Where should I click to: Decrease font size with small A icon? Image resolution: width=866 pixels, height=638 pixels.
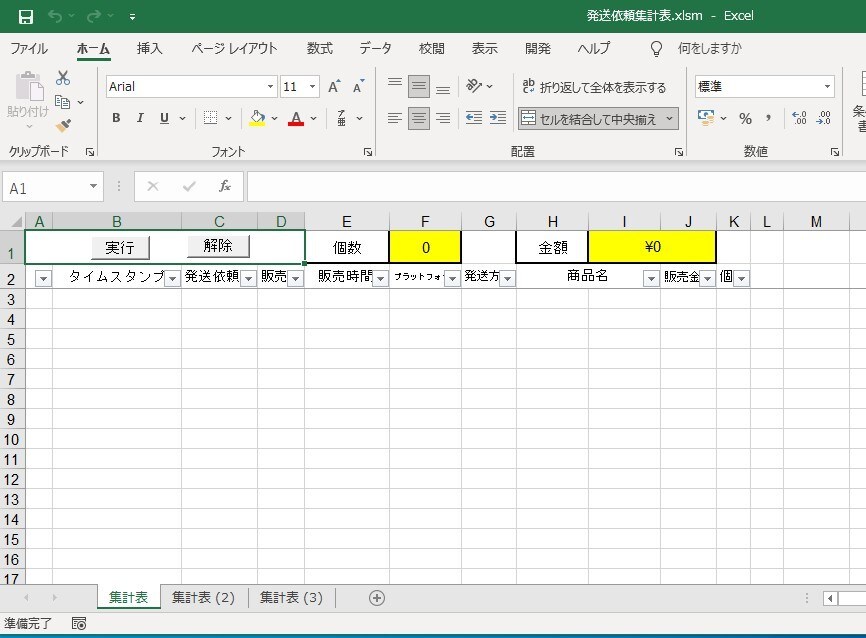[x=358, y=87]
